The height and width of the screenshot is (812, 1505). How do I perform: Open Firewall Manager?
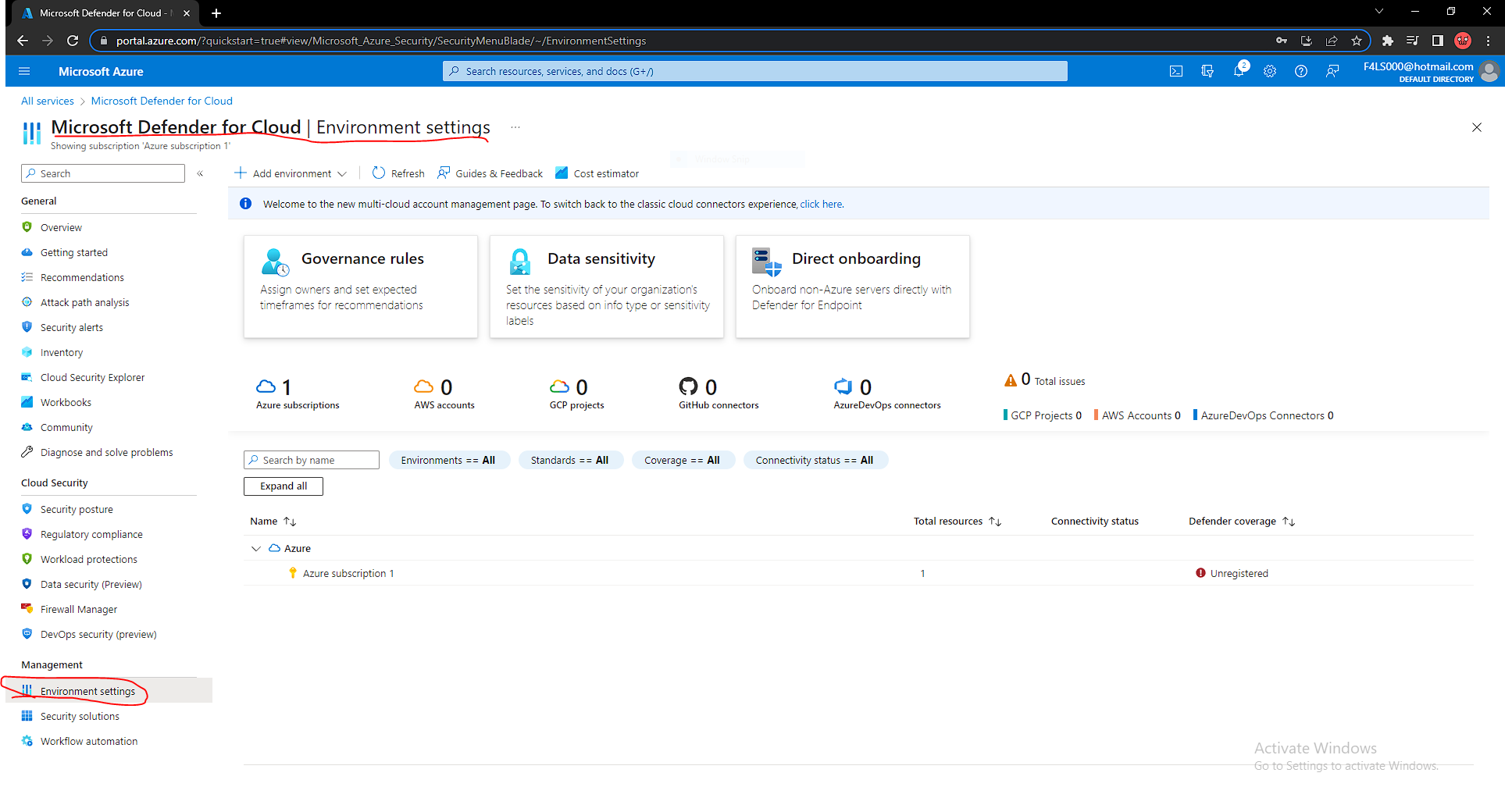coord(79,609)
